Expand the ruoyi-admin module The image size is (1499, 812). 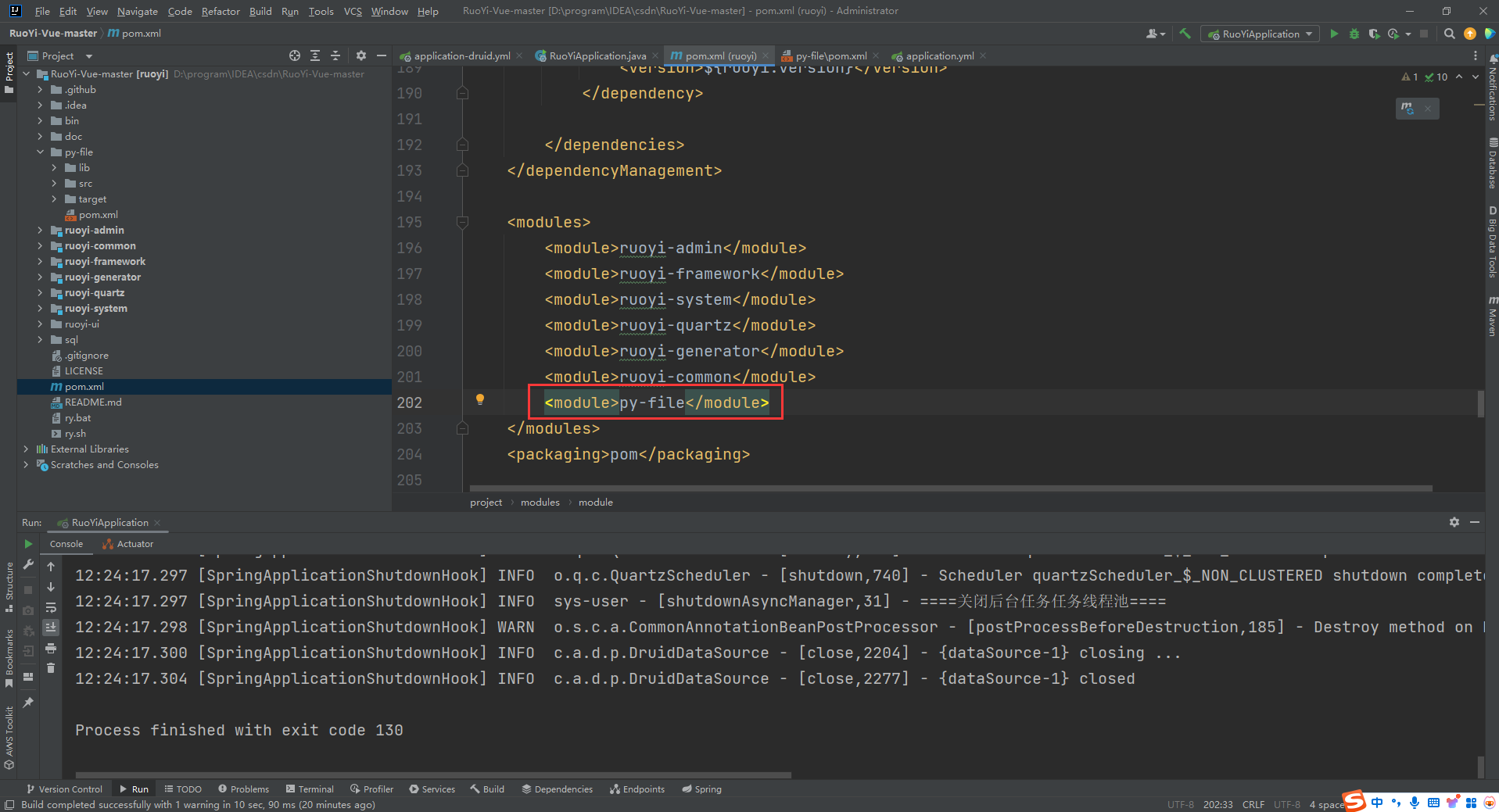coord(40,231)
